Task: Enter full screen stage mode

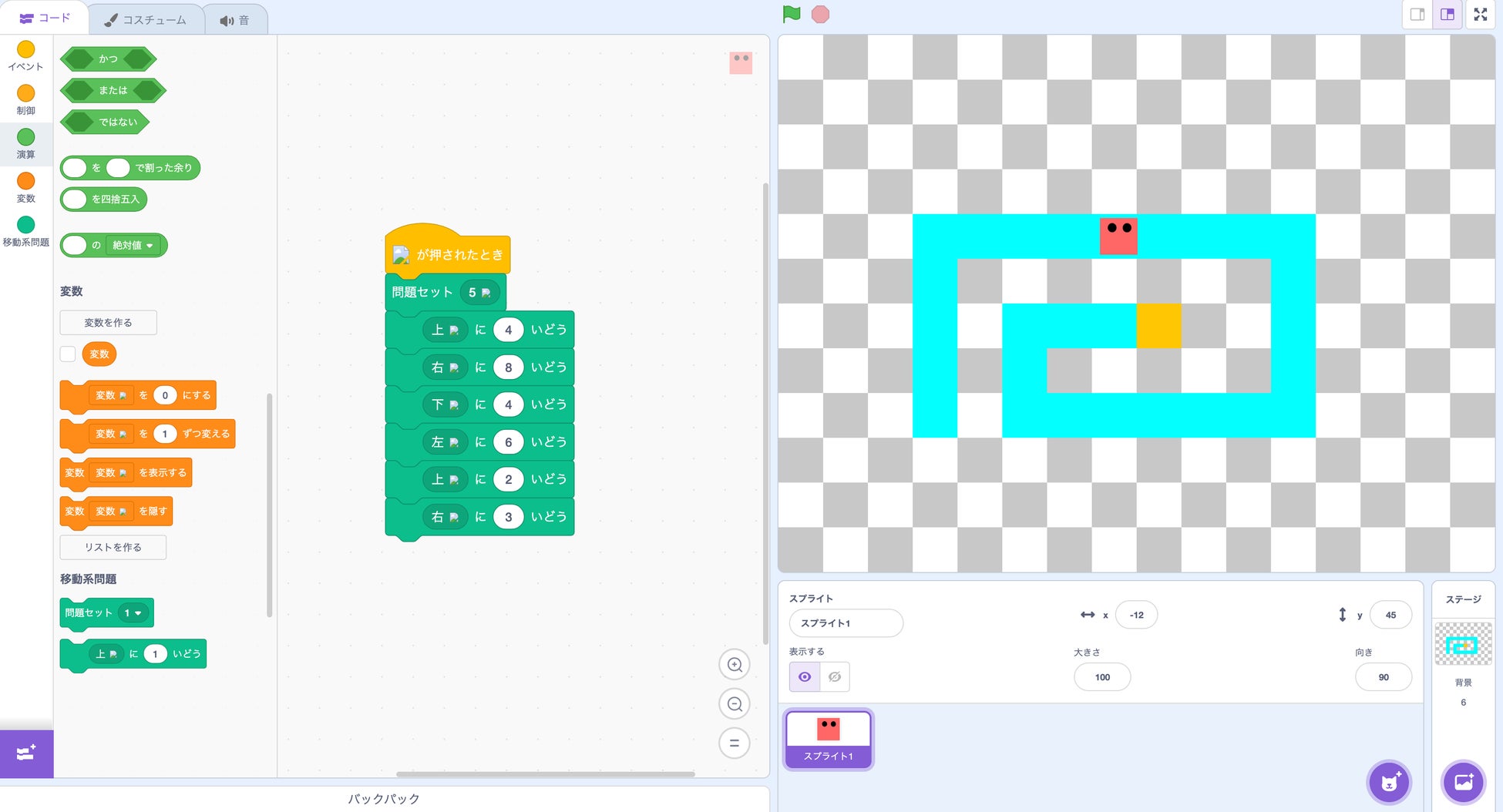Action: coord(1481,15)
